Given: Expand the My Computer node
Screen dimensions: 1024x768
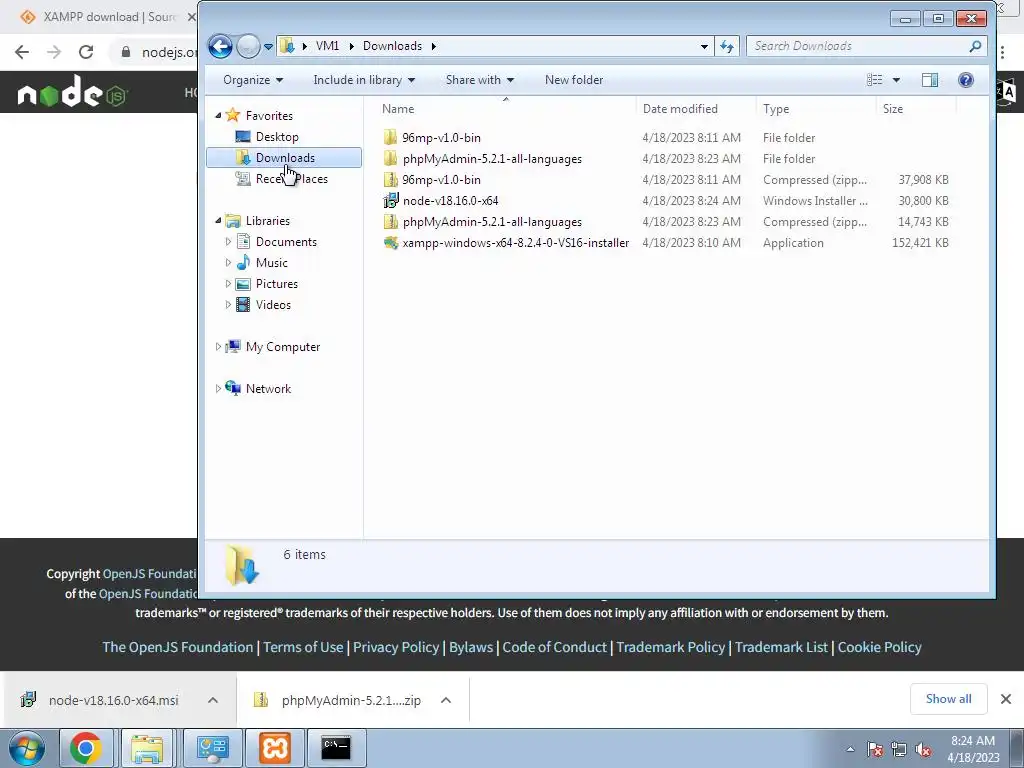Looking at the screenshot, I should pos(218,347).
